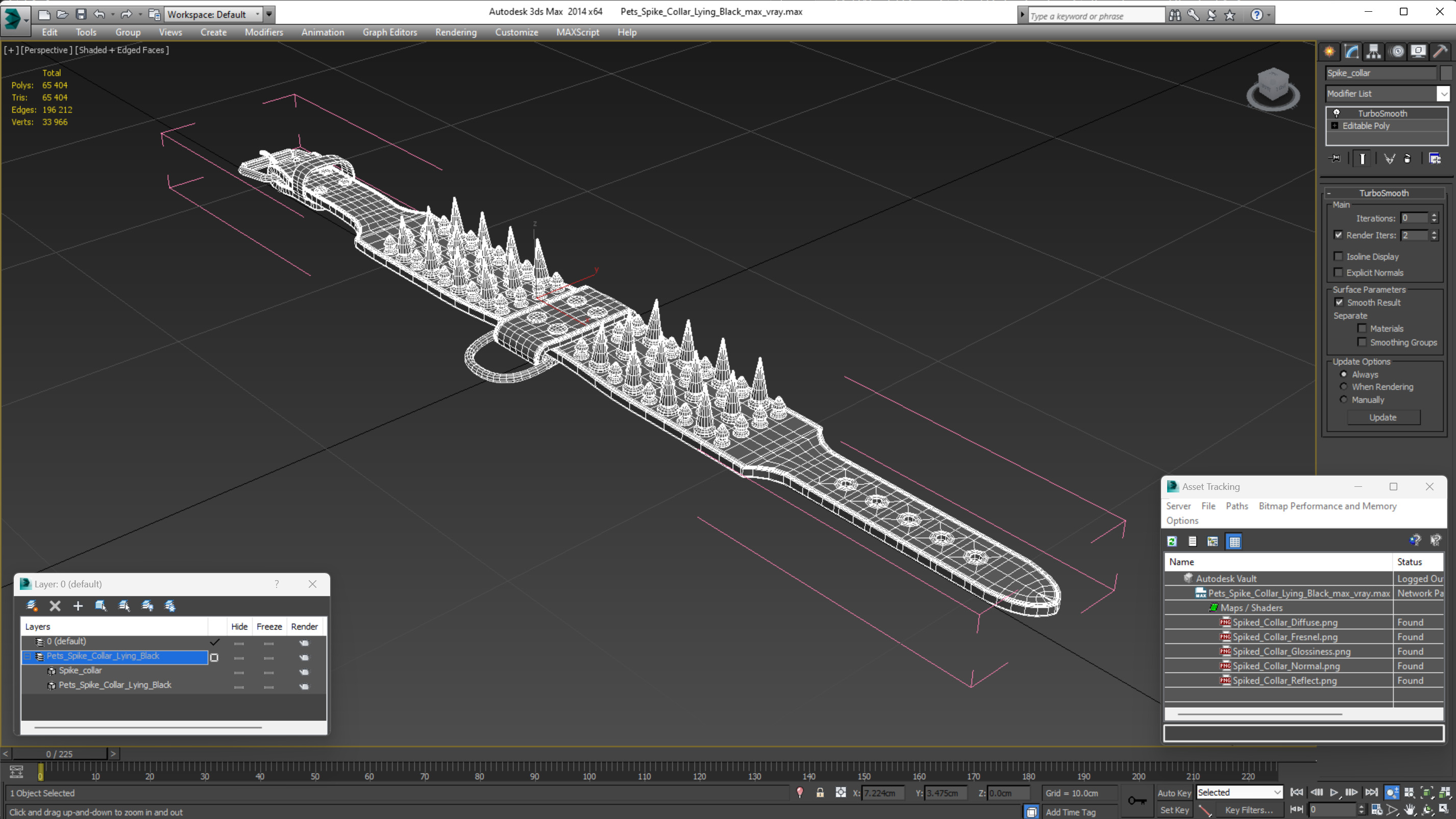Collapse the Pets_Spike_Collar_Lying_Black layer
The width and height of the screenshot is (1456, 819).
(27, 656)
